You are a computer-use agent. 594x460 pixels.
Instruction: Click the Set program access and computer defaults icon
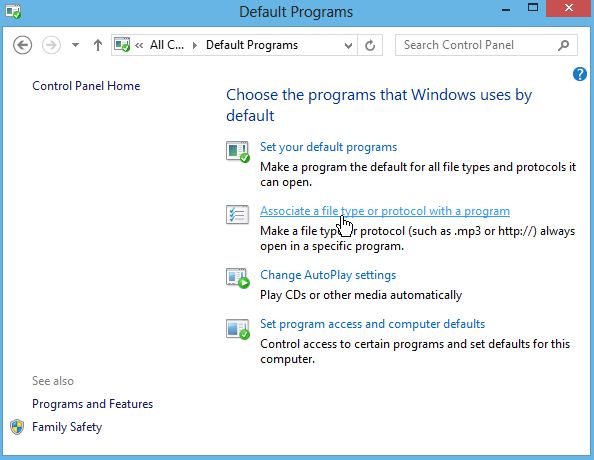point(238,329)
